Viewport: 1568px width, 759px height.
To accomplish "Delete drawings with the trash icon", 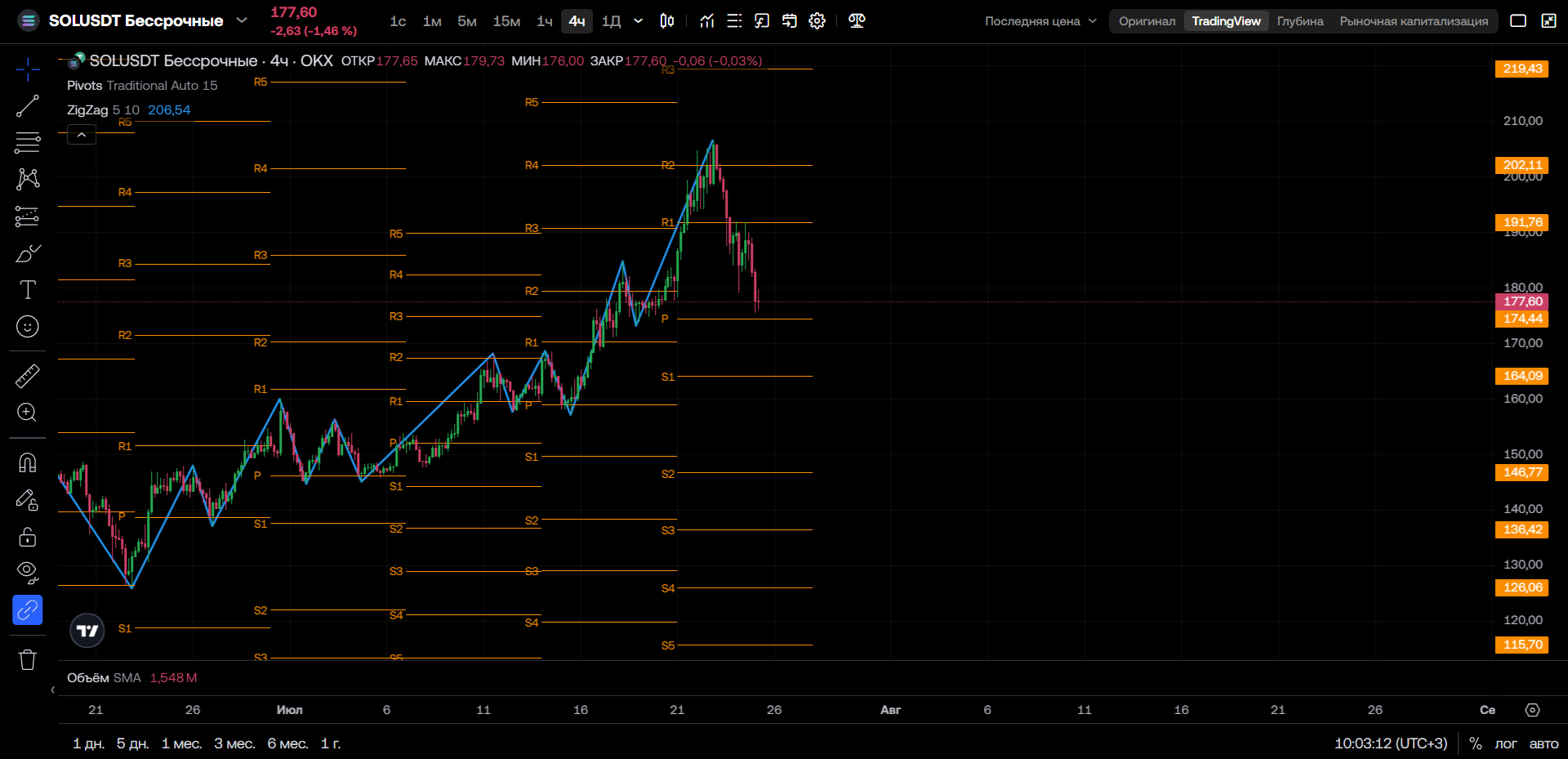I will point(28,659).
